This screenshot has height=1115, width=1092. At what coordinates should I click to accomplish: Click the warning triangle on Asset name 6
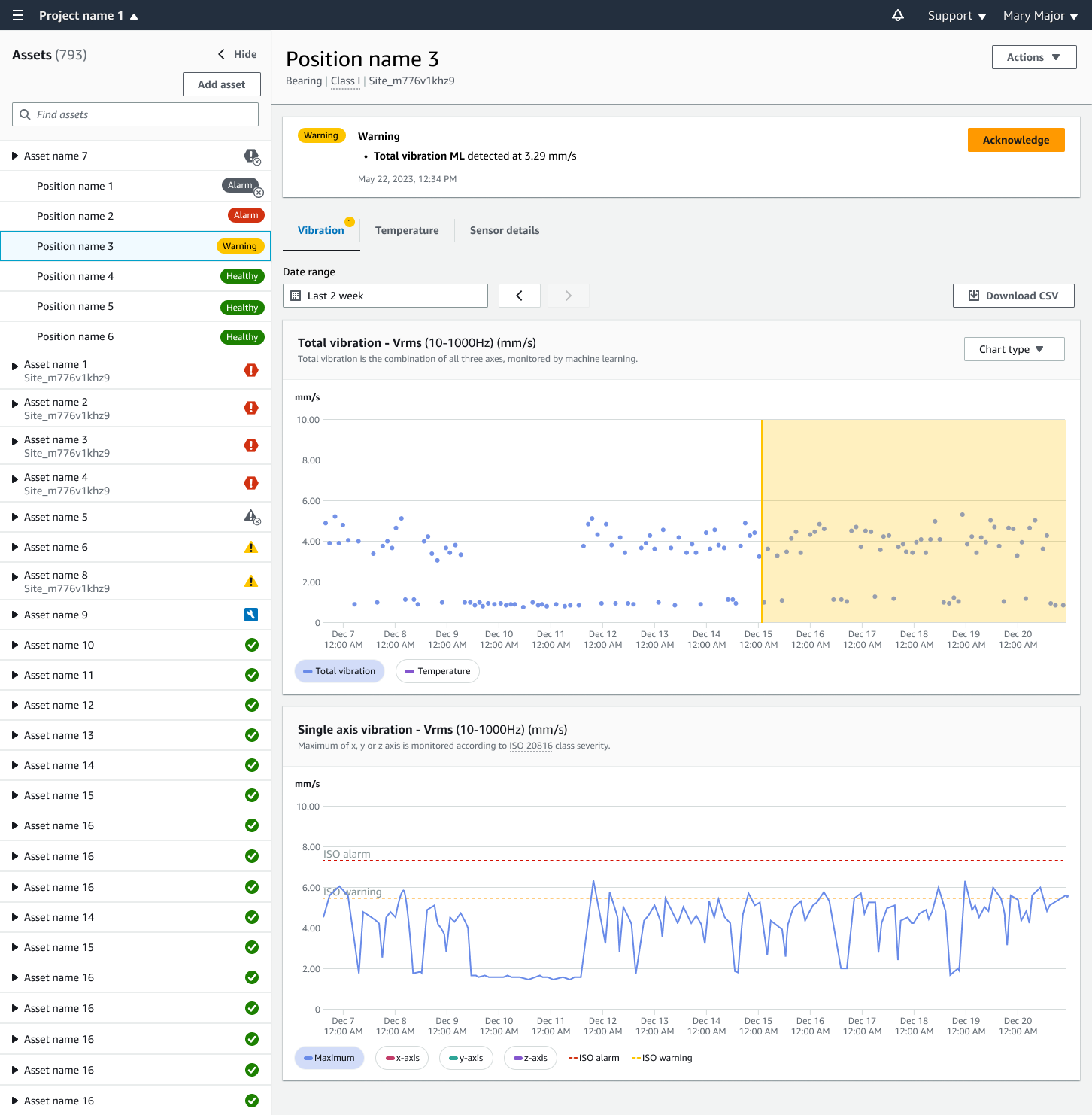pyautogui.click(x=251, y=547)
